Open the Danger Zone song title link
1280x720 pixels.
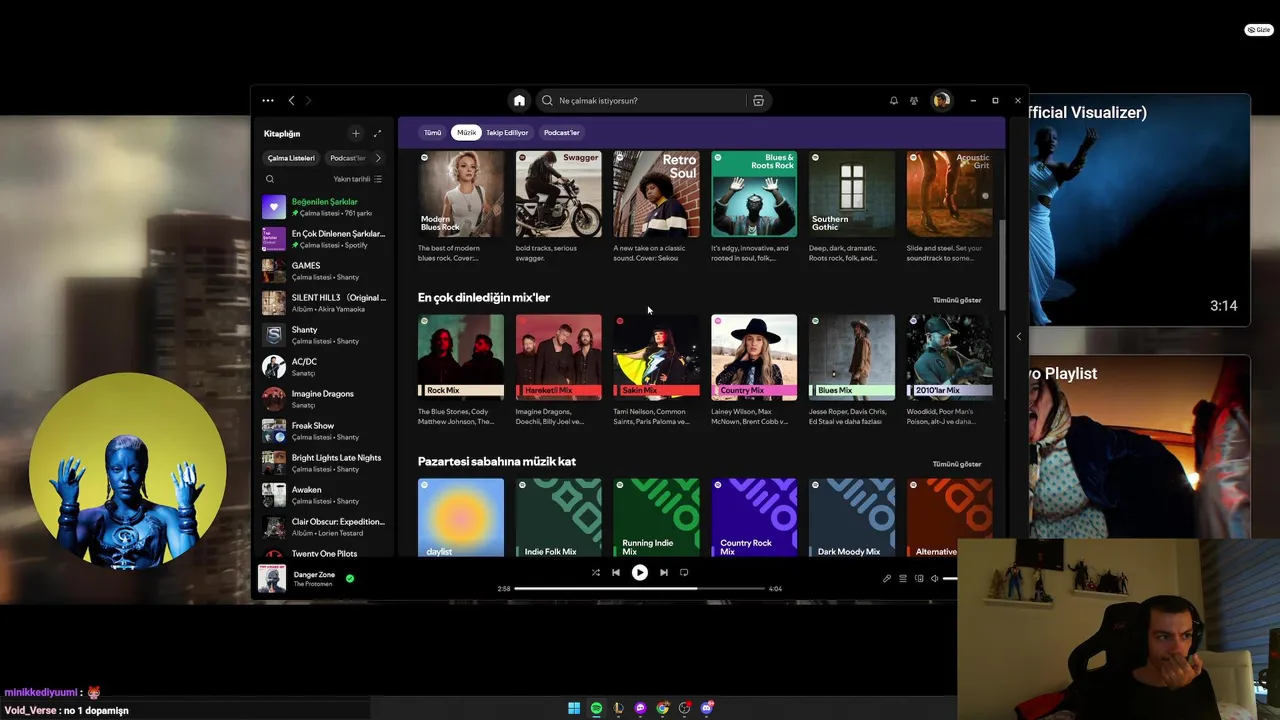coord(314,575)
